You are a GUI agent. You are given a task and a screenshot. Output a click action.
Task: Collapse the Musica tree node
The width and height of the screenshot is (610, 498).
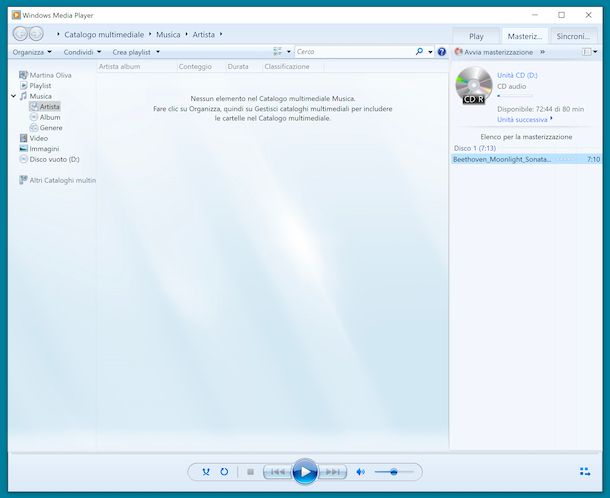pyautogui.click(x=14, y=96)
